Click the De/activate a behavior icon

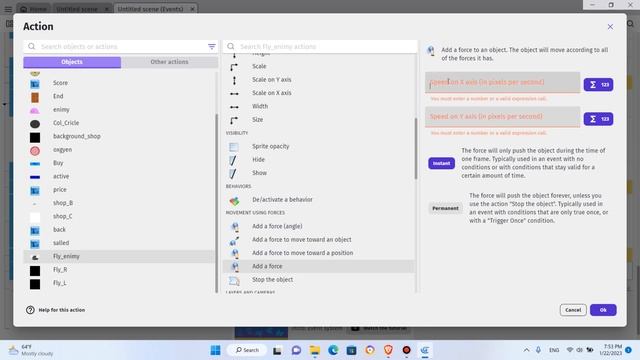click(x=234, y=200)
